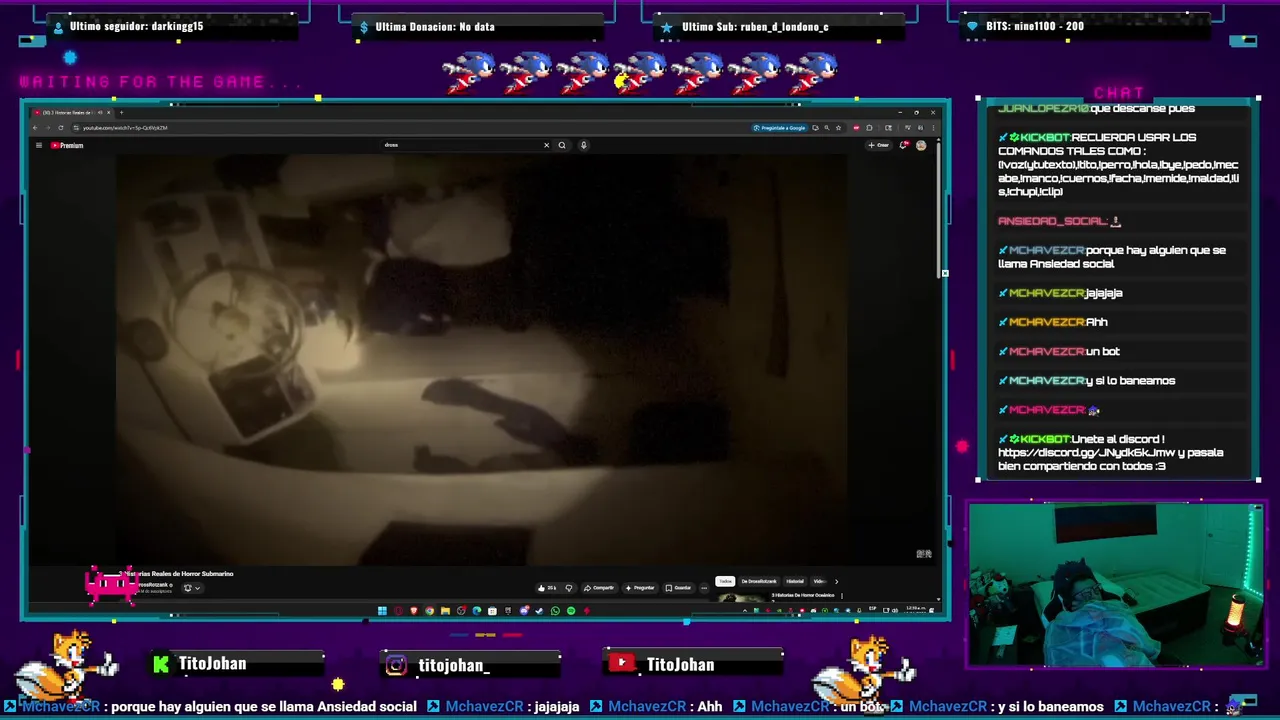Open subscription notification bell dropdown
Image resolution: width=1280 pixels, height=720 pixels.
coord(191,588)
